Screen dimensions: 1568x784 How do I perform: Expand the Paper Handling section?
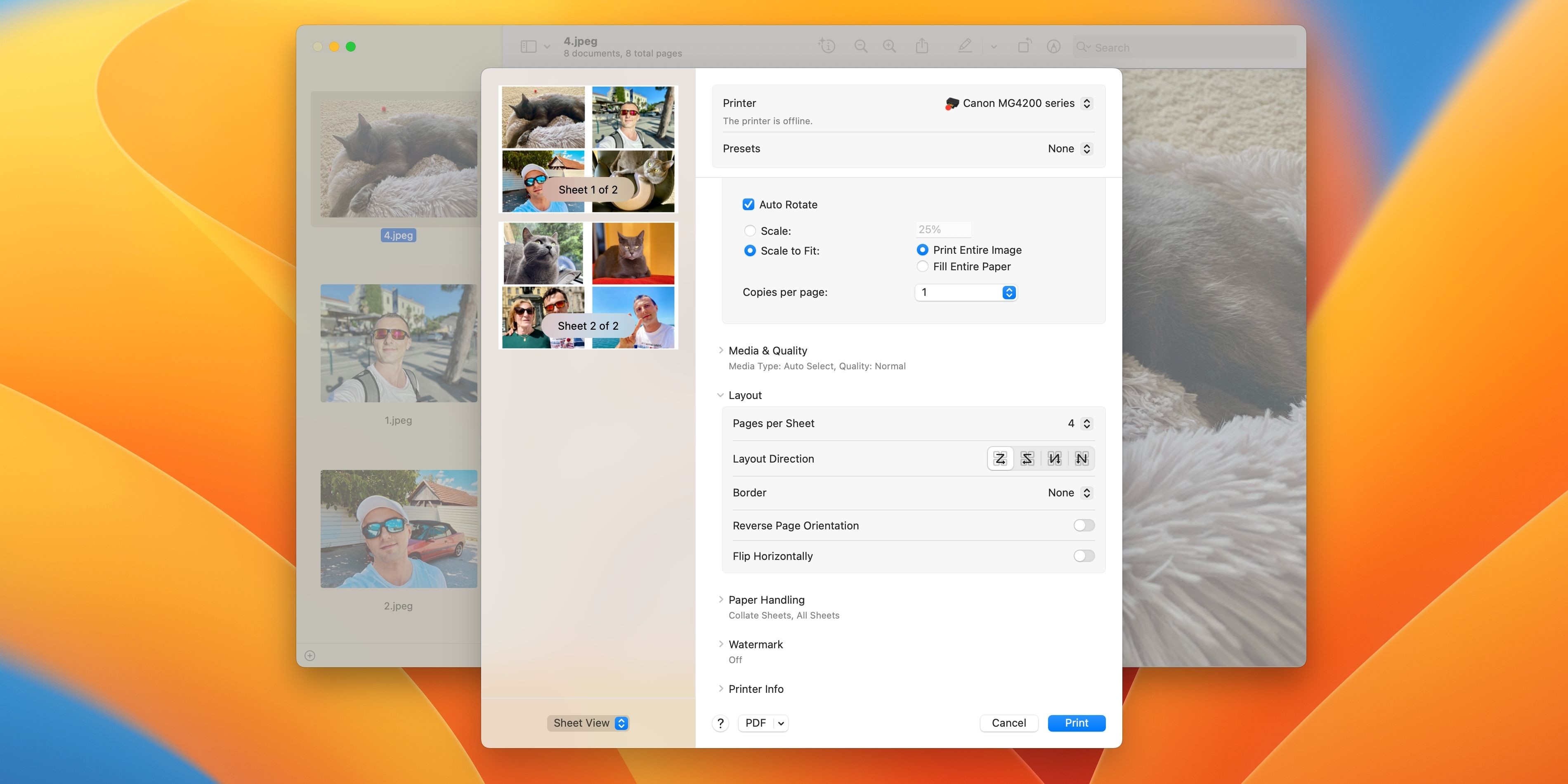click(x=721, y=600)
